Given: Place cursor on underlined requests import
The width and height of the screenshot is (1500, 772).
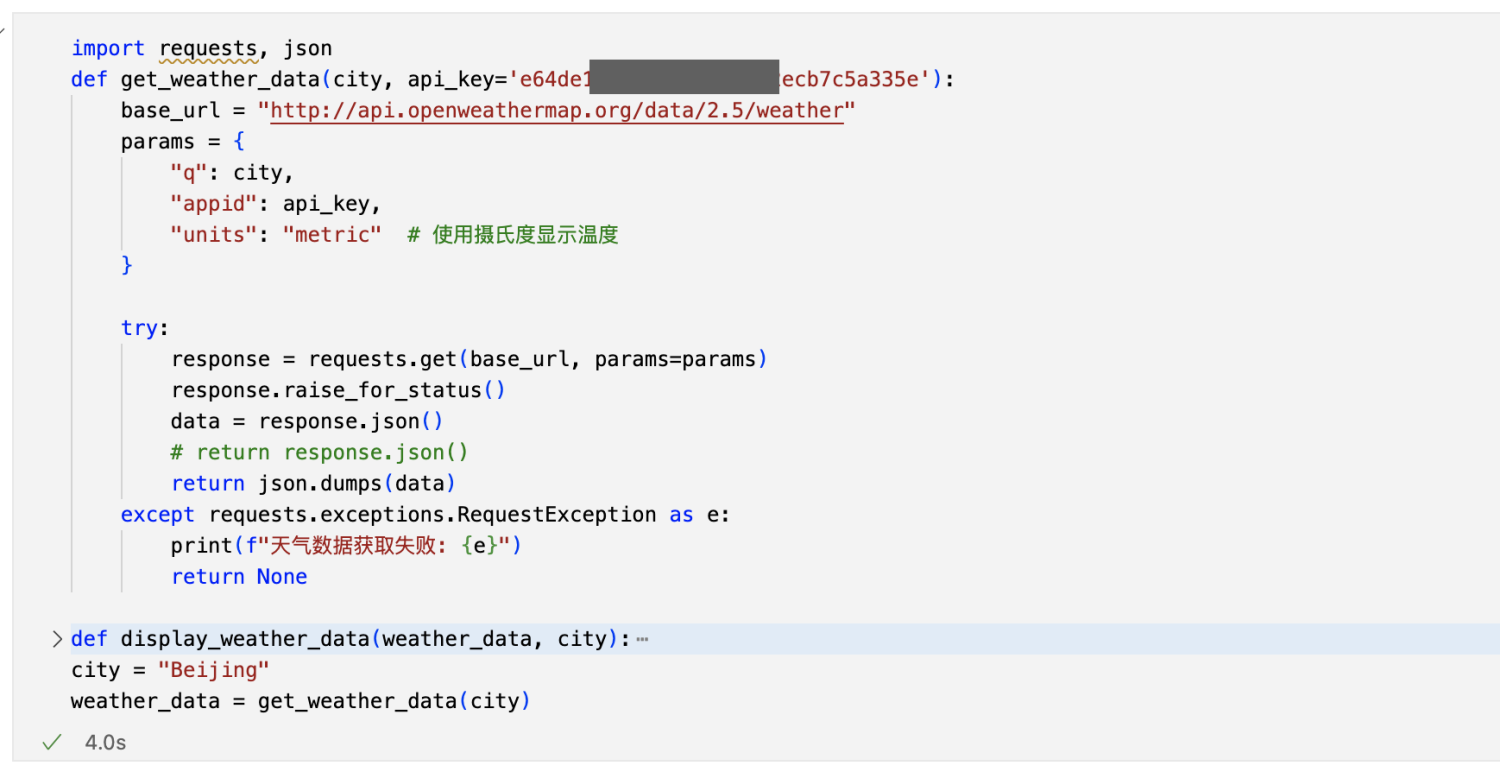Looking at the screenshot, I should [208, 48].
